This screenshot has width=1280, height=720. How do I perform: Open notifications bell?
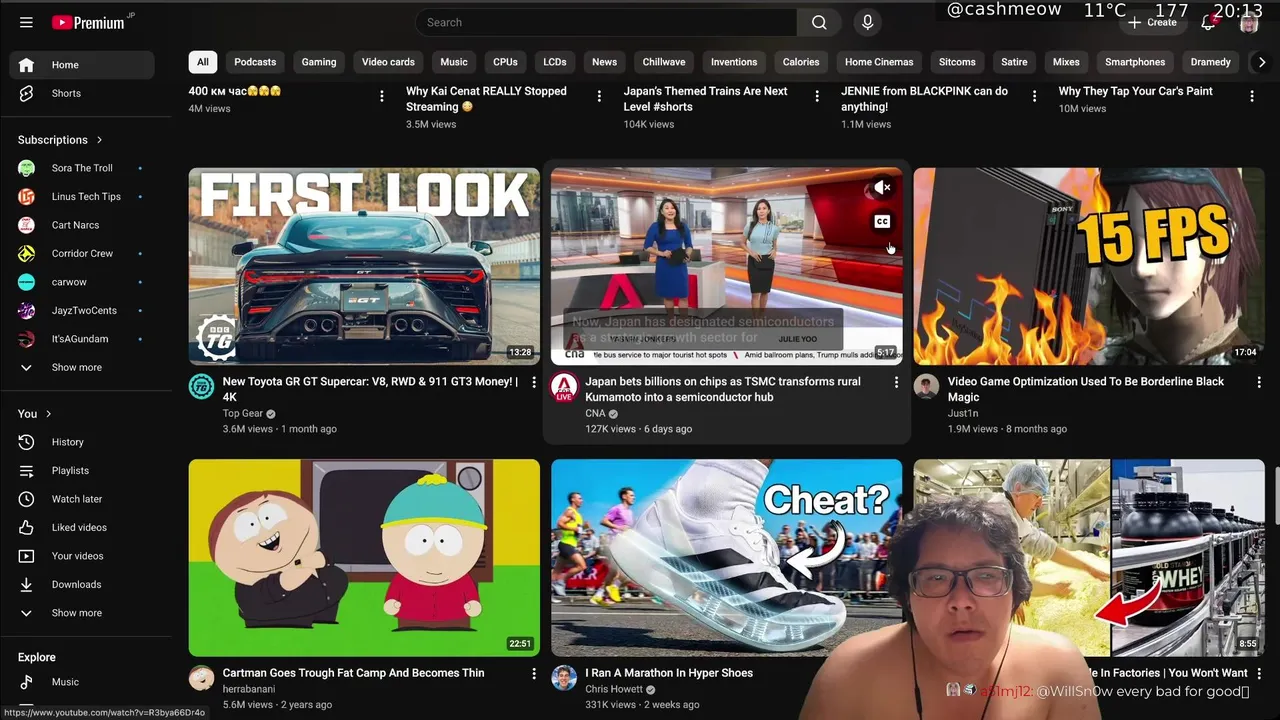coord(1208,22)
